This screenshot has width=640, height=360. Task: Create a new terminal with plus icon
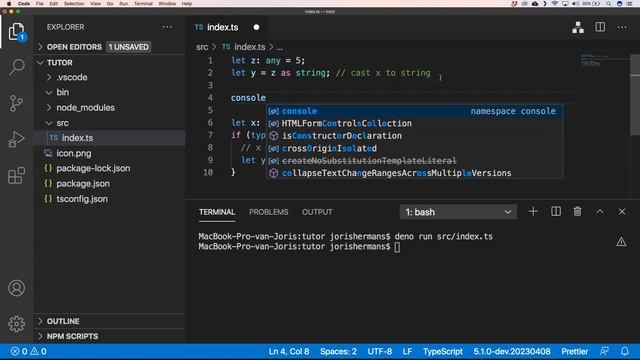[x=533, y=211]
